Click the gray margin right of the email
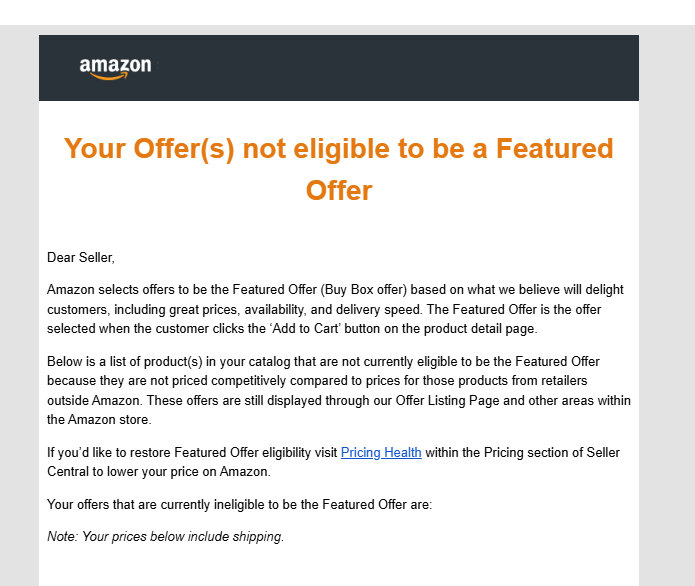 (x=666, y=300)
